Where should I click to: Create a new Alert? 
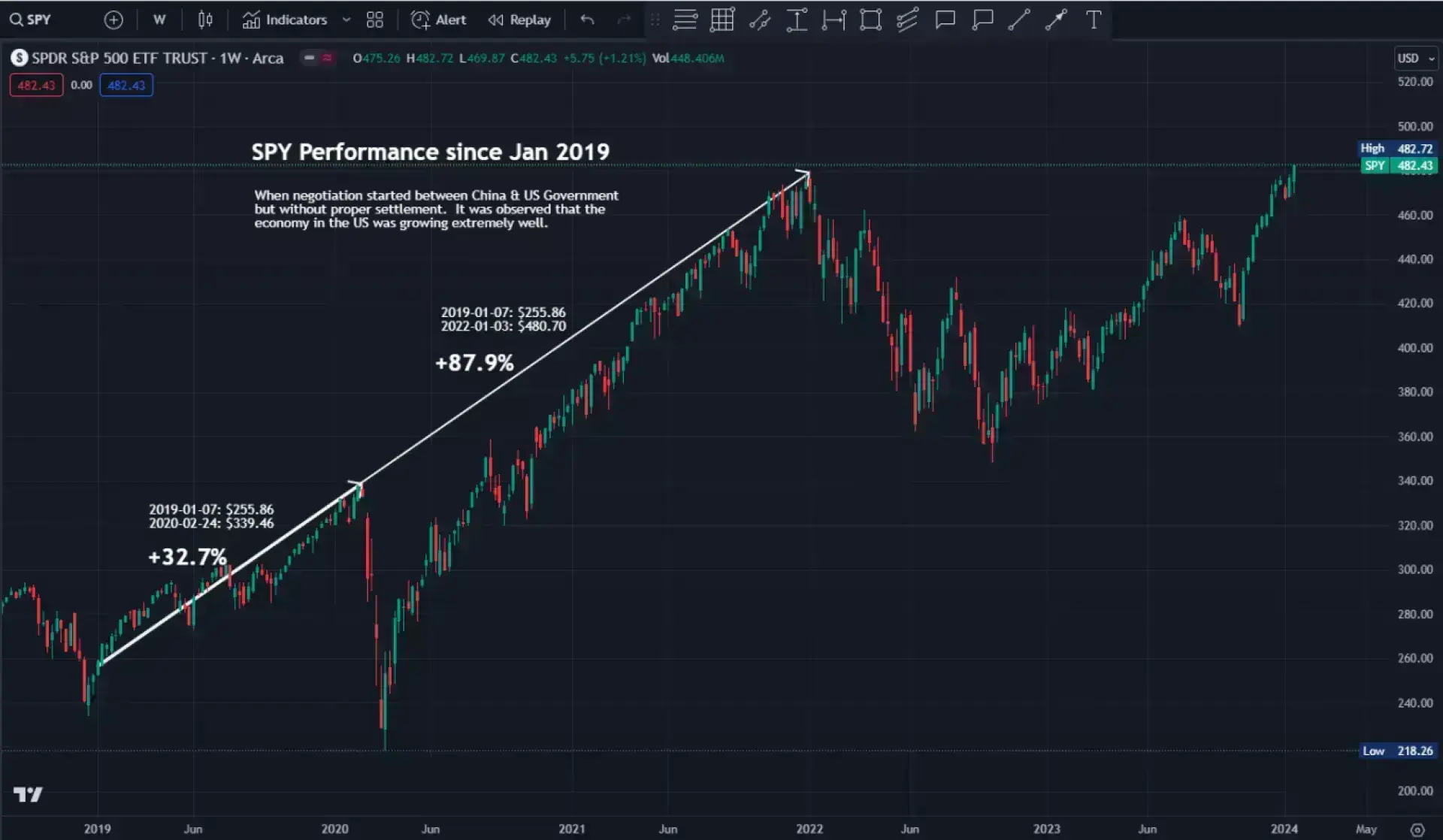coord(439,20)
